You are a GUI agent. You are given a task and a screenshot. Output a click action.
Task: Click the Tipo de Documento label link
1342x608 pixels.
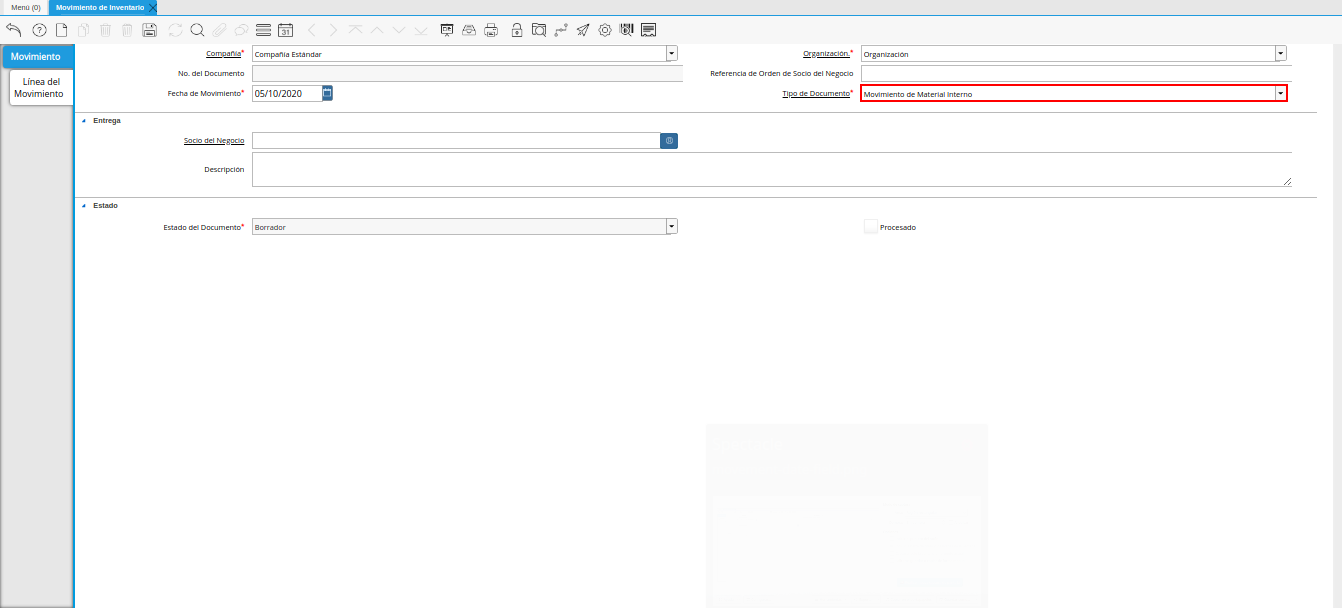(816, 93)
